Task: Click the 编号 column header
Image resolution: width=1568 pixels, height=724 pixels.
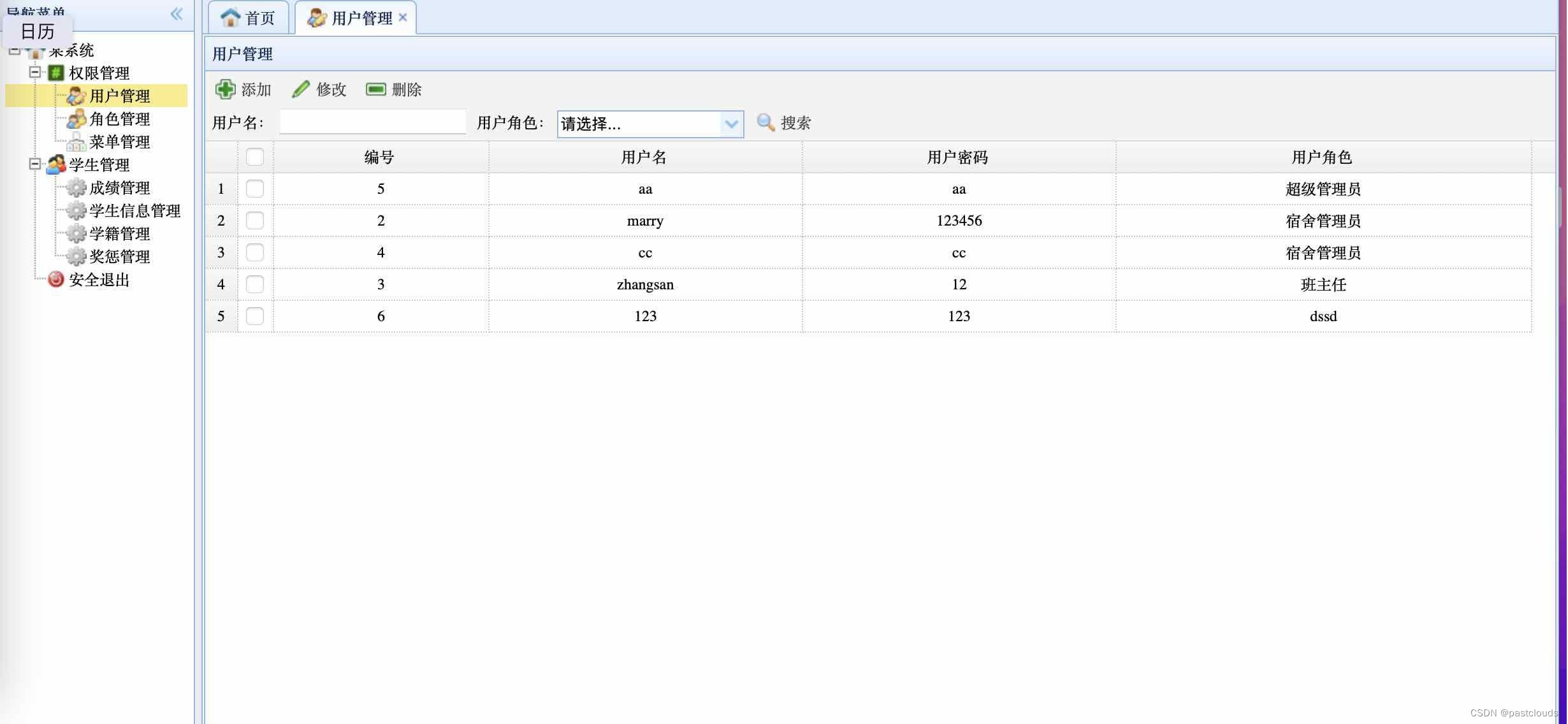Action: (x=380, y=157)
